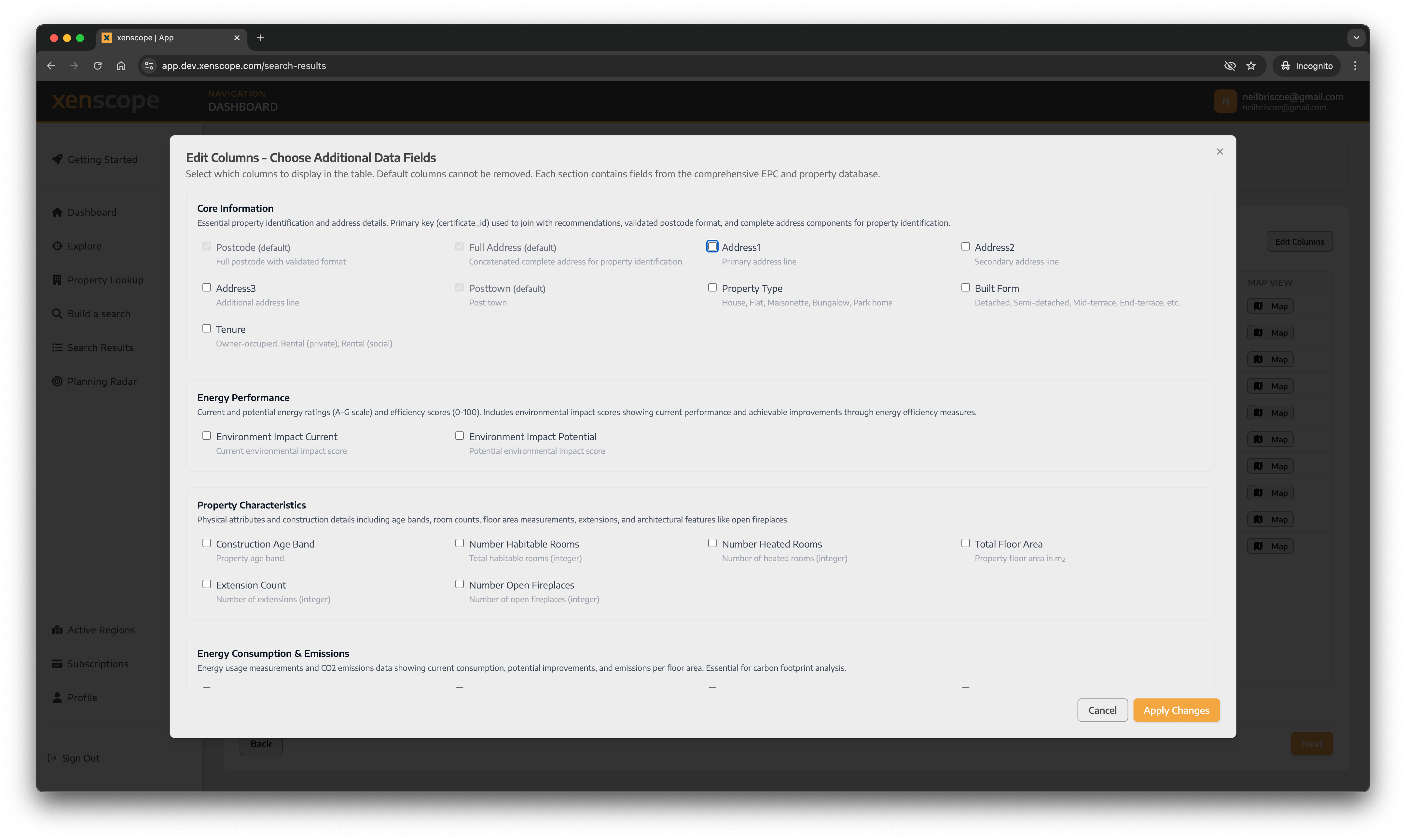Check the Address3 column
This screenshot has width=1406, height=840.
(207, 288)
